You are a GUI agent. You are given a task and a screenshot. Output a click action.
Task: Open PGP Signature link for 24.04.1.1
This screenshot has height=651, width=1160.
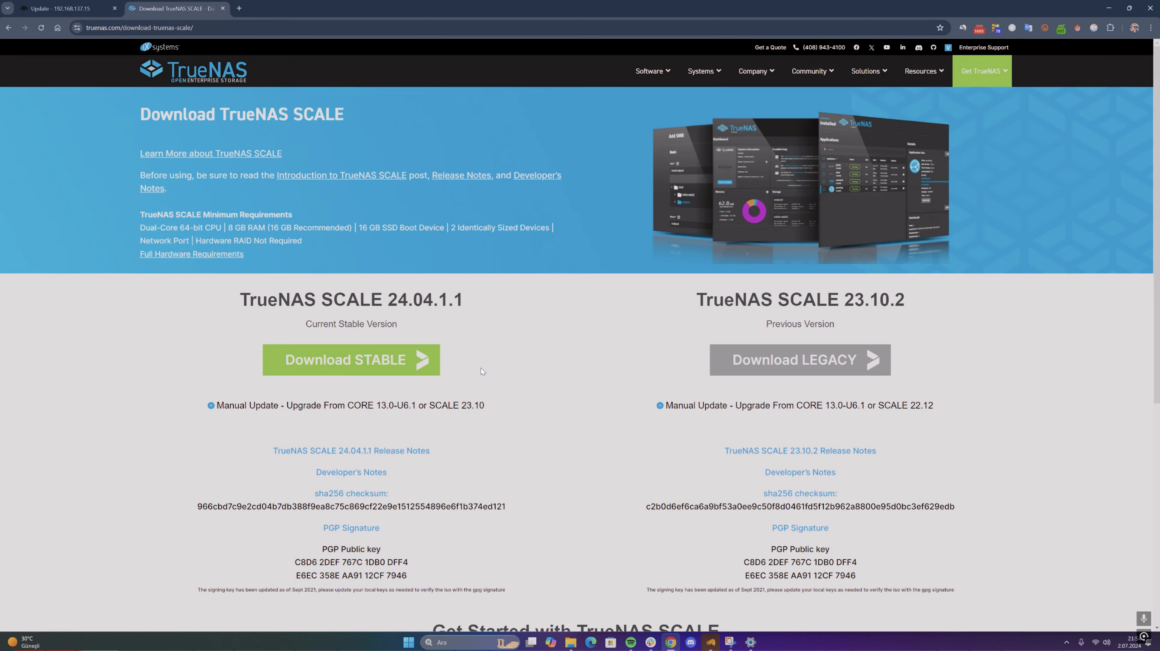[351, 528]
